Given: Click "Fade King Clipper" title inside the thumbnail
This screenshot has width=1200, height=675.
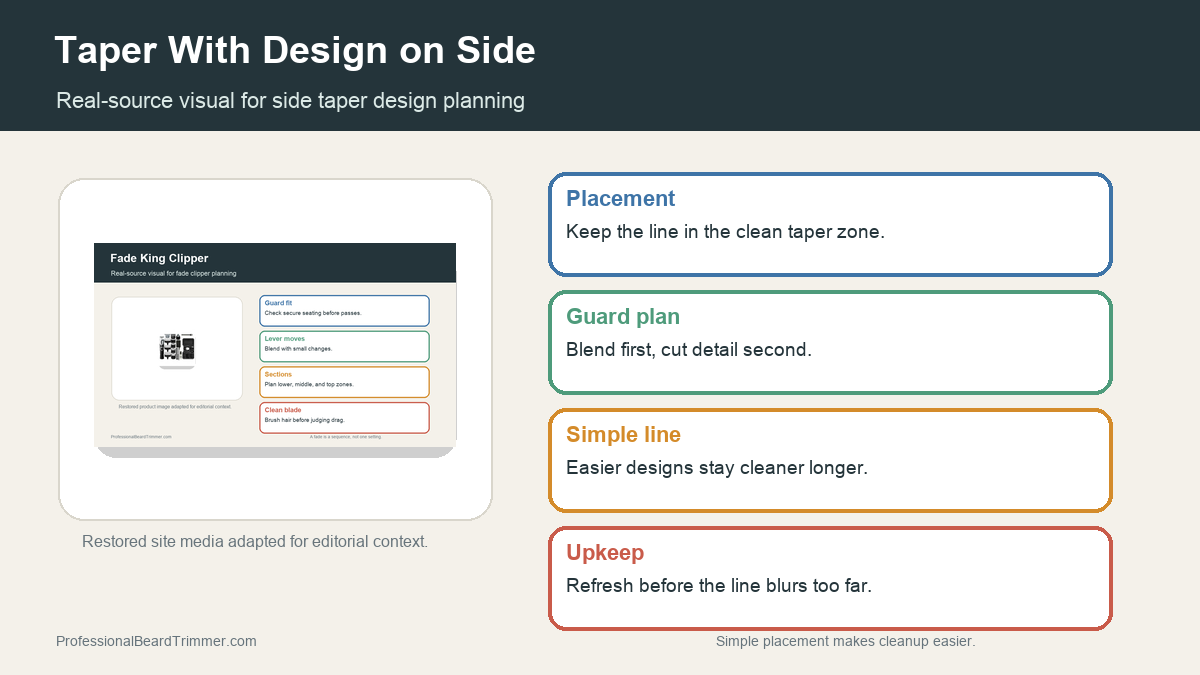Looking at the screenshot, I should [159, 258].
